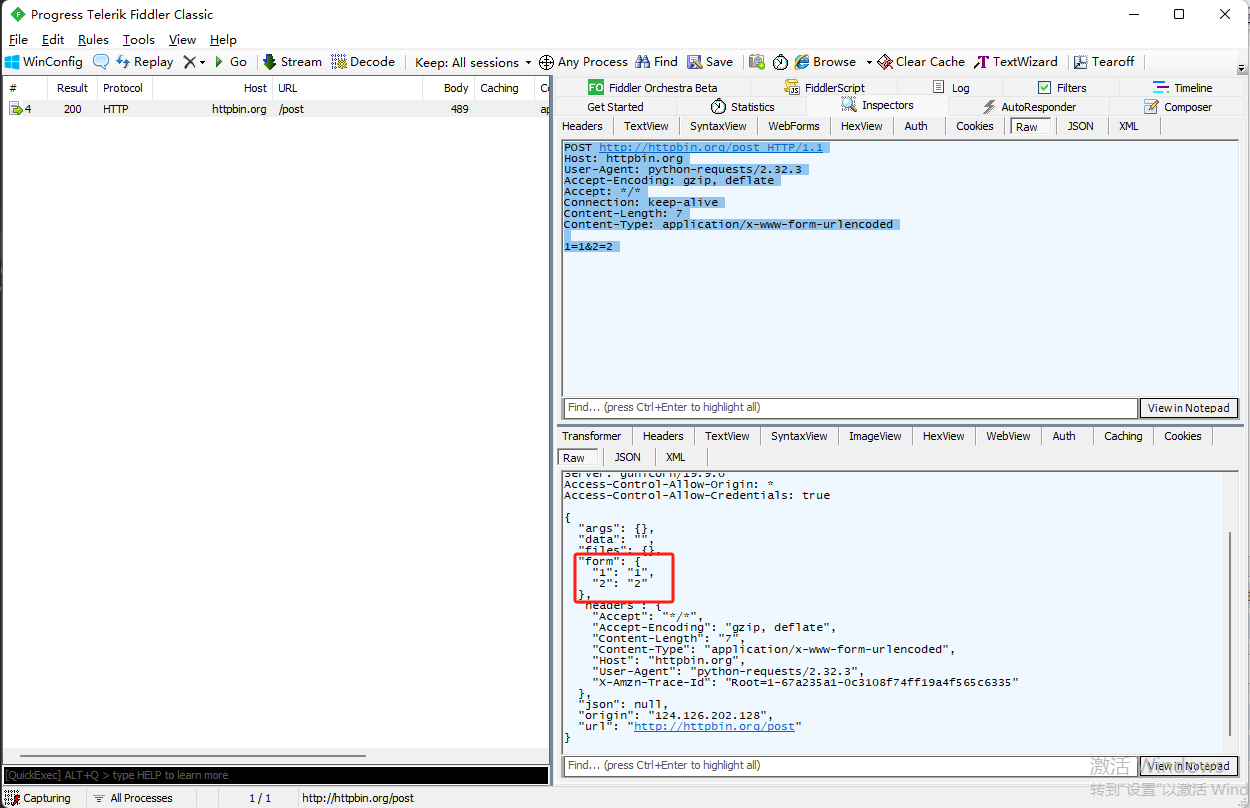Screen dimensions: 1250x808
Task: Select request WebForms inspector tab
Action: coord(793,126)
